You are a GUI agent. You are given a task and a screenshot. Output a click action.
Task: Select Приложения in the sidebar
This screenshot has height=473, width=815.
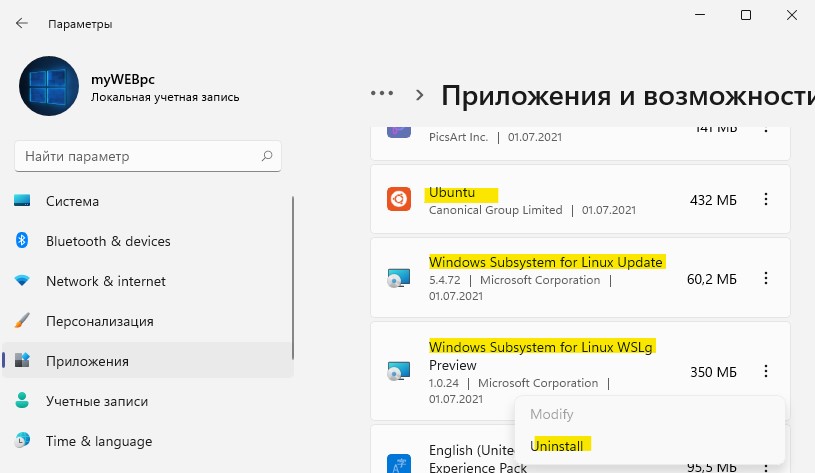coord(148,361)
